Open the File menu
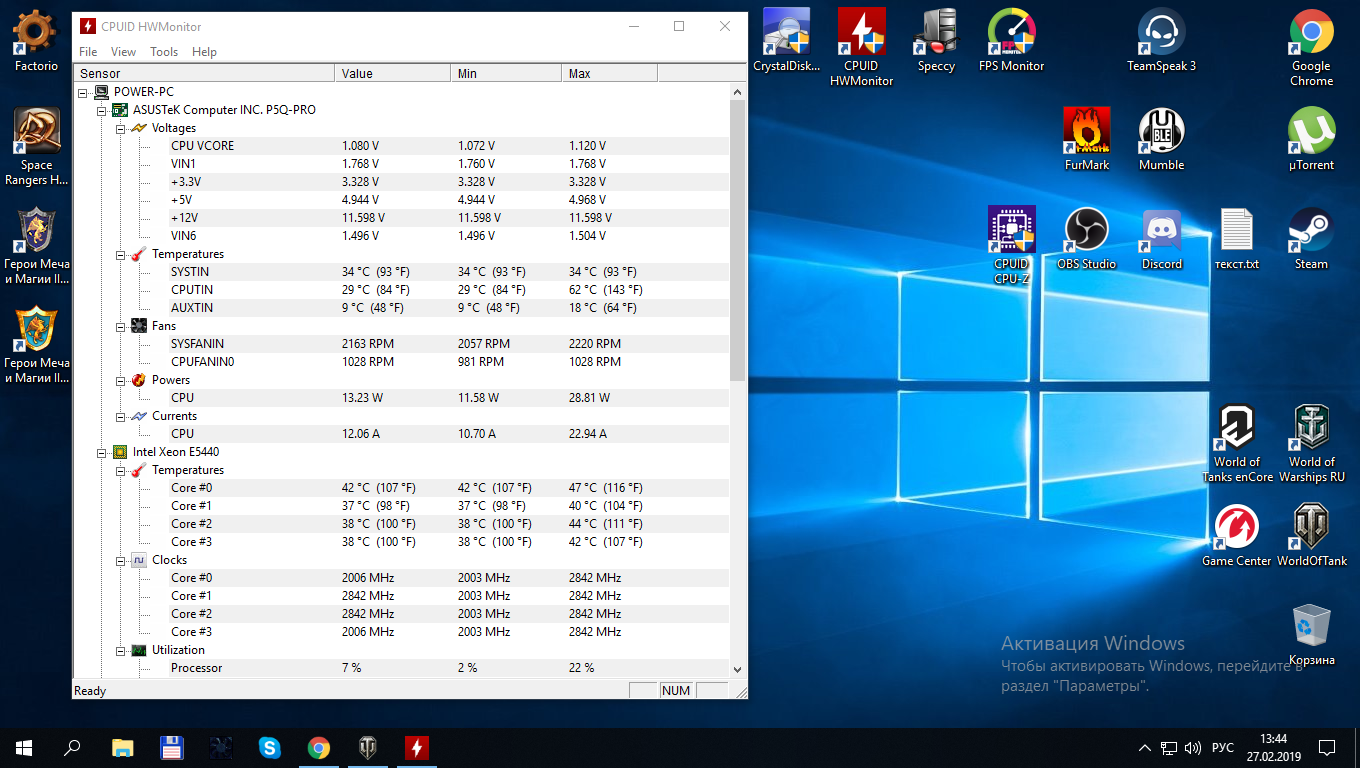The height and width of the screenshot is (768, 1360). tap(88, 52)
